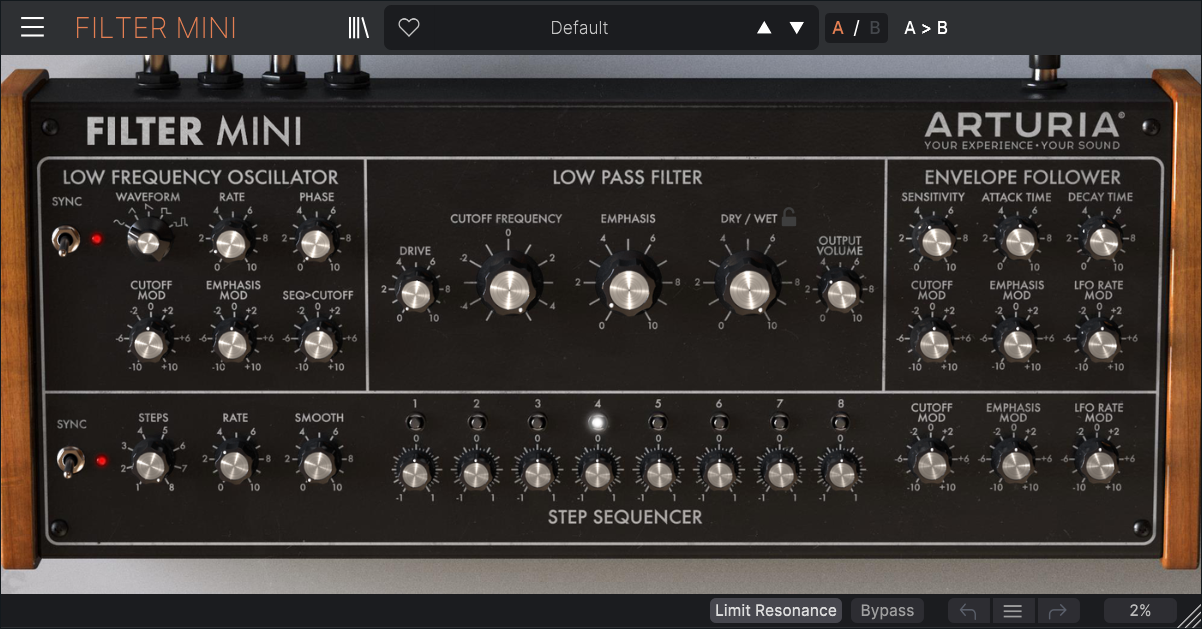Viewport: 1202px width, 629px height.
Task: Open the edit history list icon
Action: (1013, 611)
